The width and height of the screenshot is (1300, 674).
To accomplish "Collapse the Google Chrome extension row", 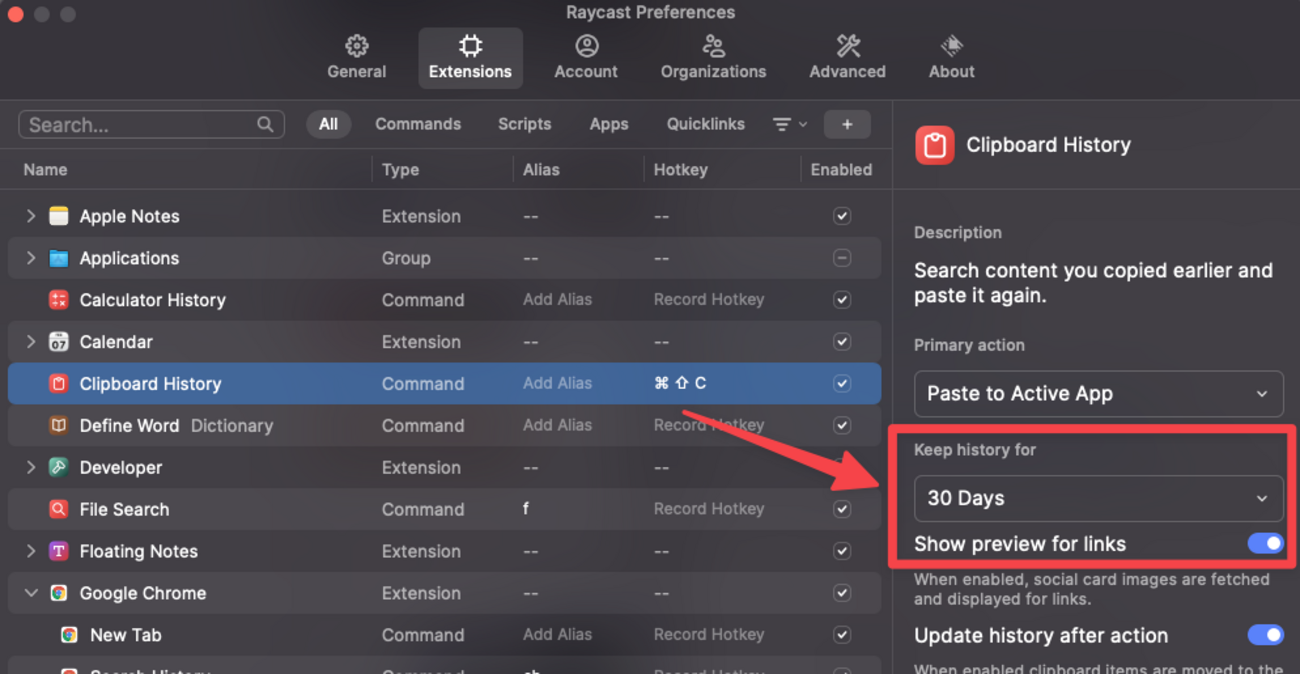I will click(x=31, y=593).
